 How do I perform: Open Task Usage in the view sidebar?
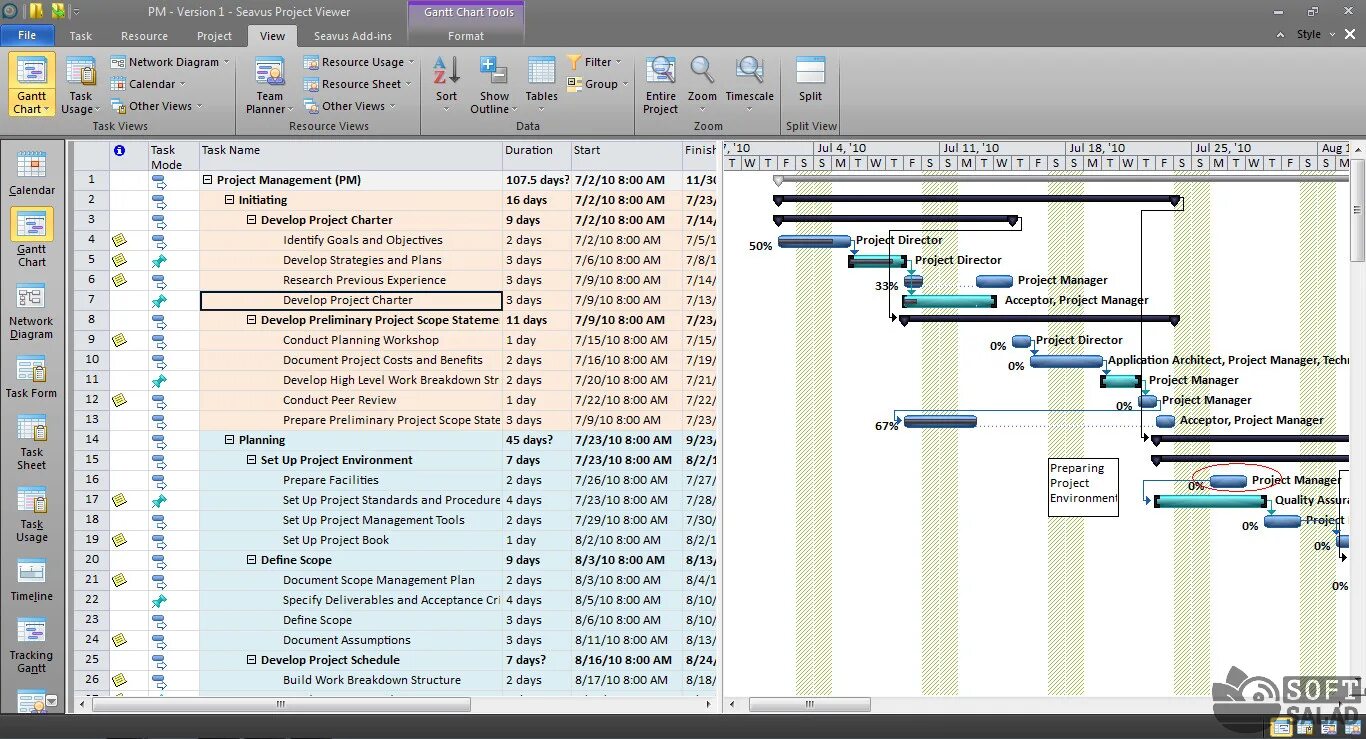[32, 515]
